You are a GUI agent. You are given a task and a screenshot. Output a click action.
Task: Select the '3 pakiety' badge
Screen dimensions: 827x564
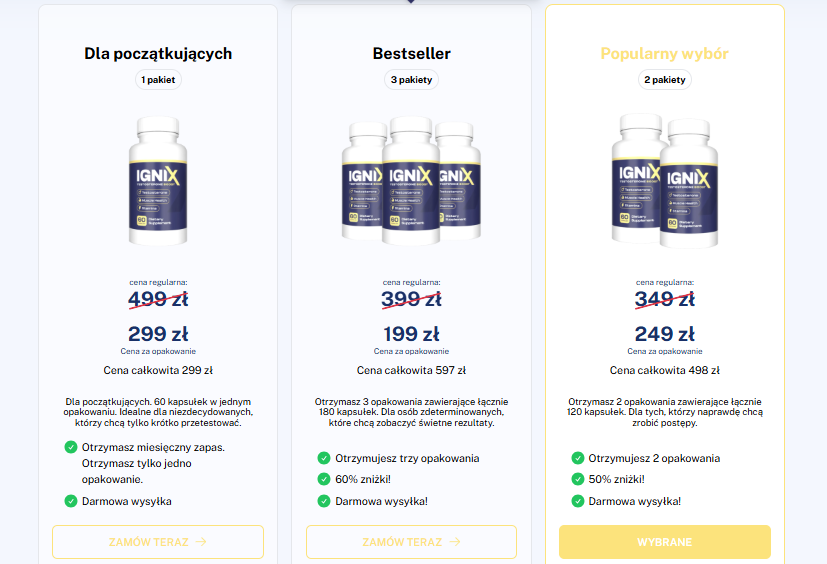pos(411,79)
